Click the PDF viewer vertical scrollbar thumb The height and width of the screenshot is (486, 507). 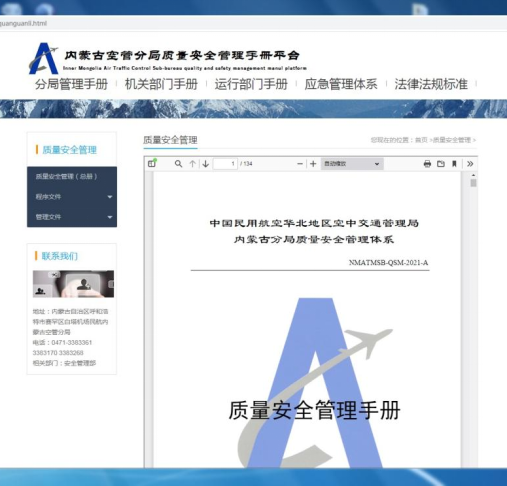pyautogui.click(x=473, y=183)
